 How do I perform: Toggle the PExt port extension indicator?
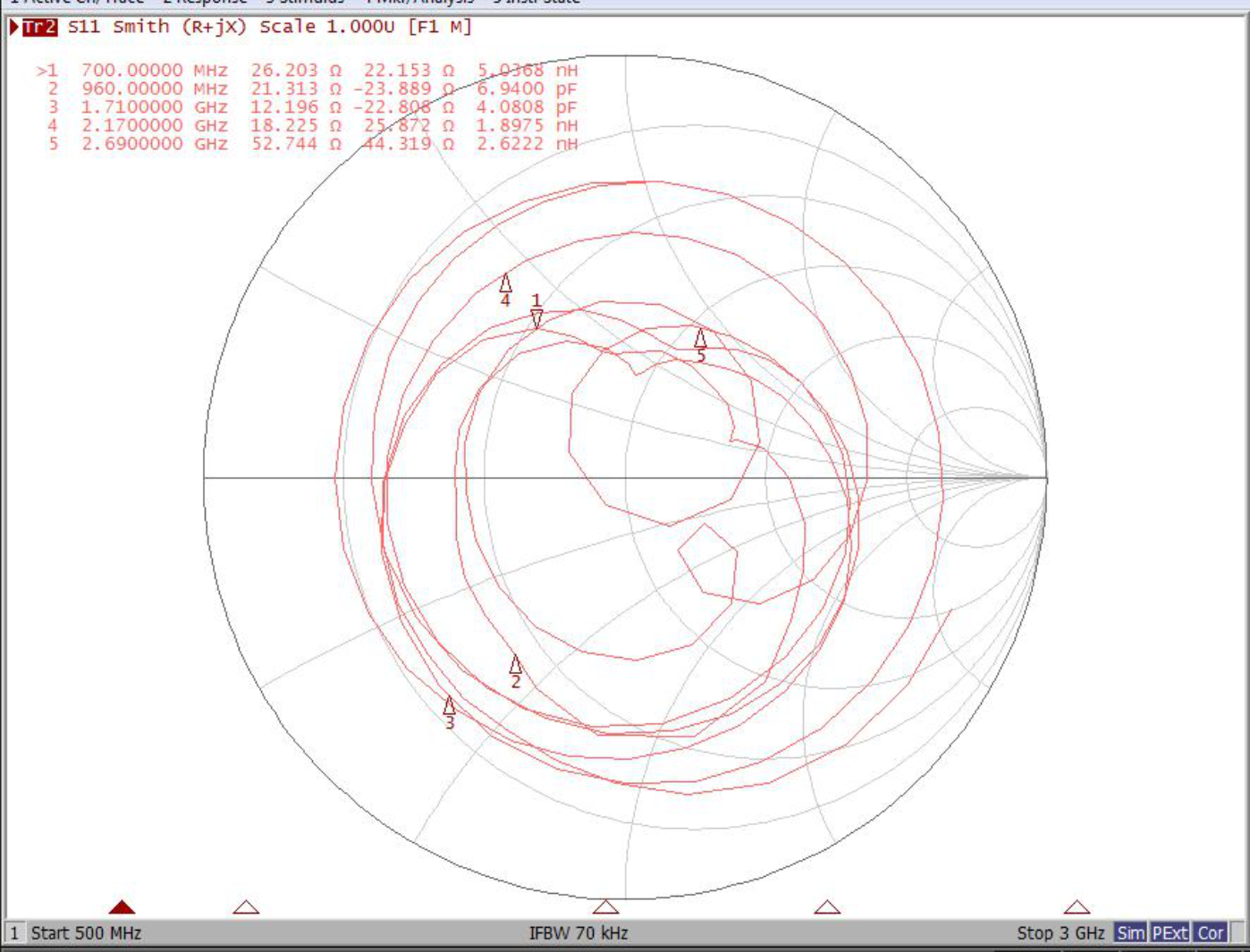pyautogui.click(x=1170, y=933)
